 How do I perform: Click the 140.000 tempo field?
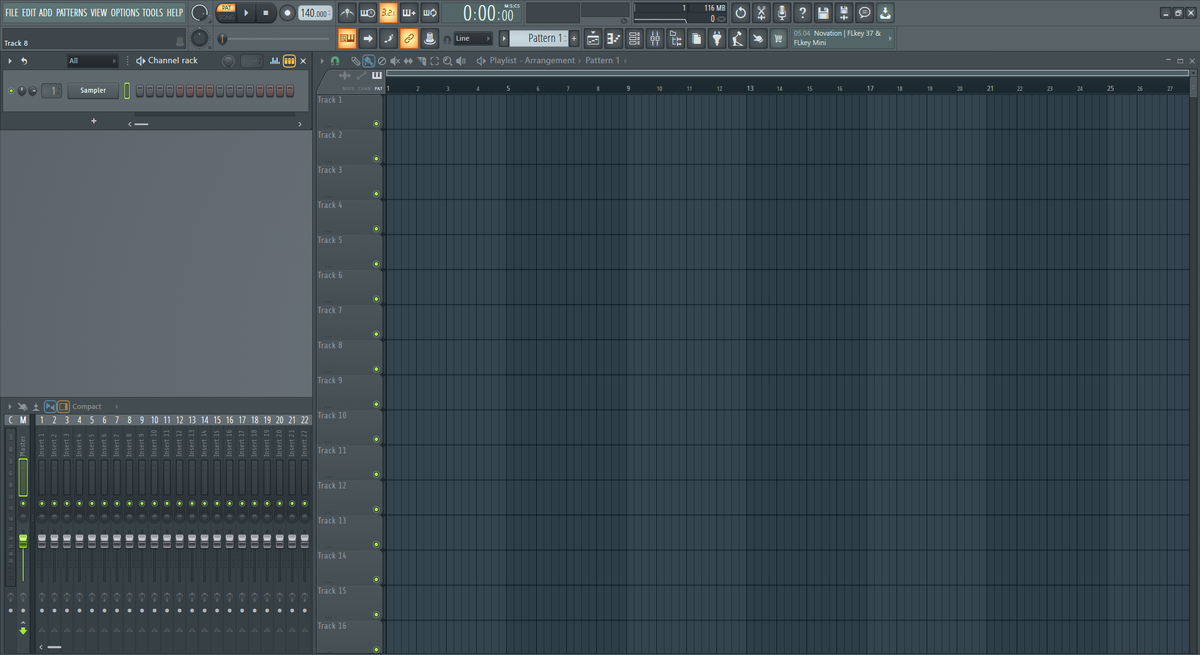[316, 13]
